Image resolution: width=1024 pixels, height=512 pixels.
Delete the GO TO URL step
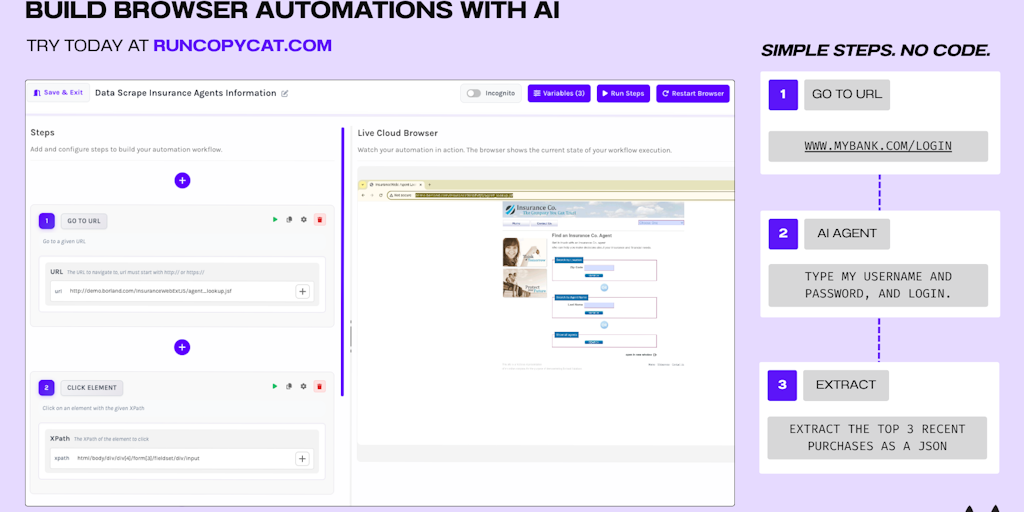coord(319,220)
